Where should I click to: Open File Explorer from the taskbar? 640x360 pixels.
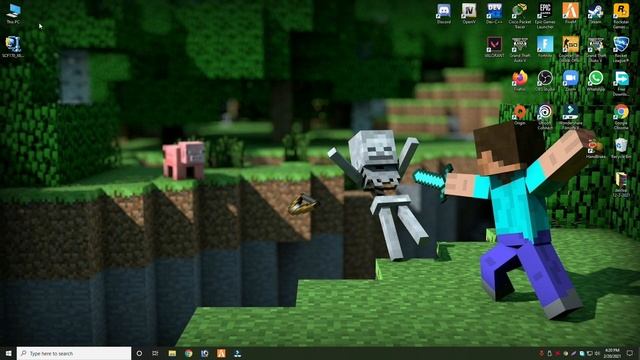[x=172, y=353]
